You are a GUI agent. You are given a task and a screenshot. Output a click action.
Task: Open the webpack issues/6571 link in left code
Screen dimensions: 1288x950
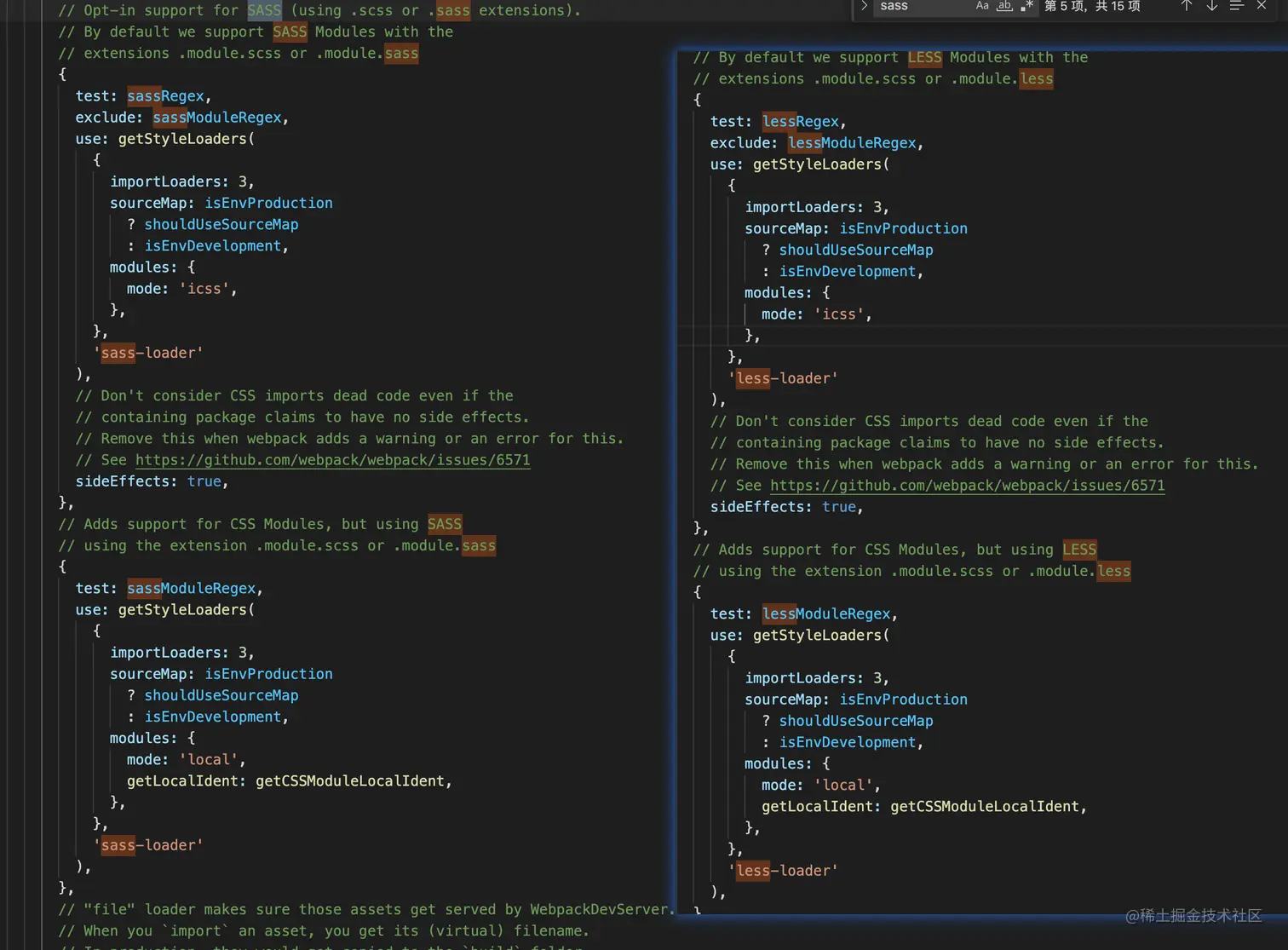[333, 460]
